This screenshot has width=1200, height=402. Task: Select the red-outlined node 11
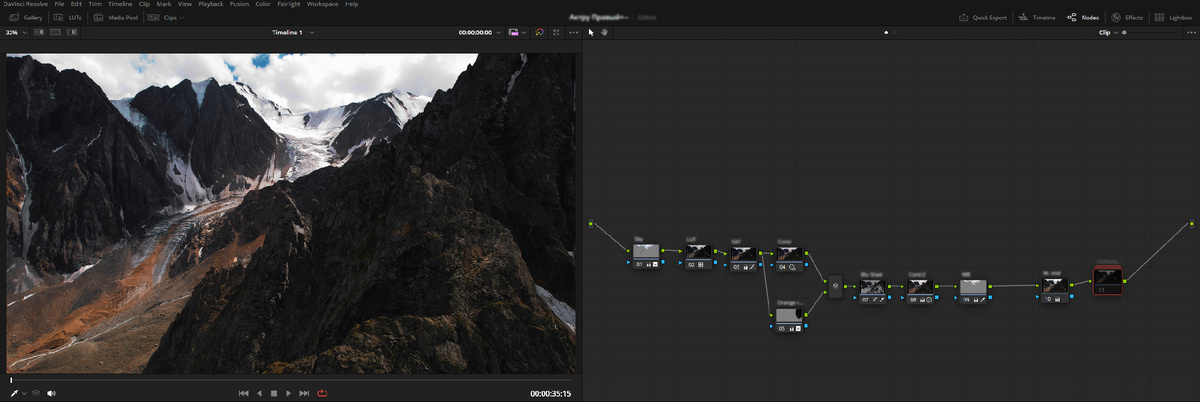[1108, 279]
